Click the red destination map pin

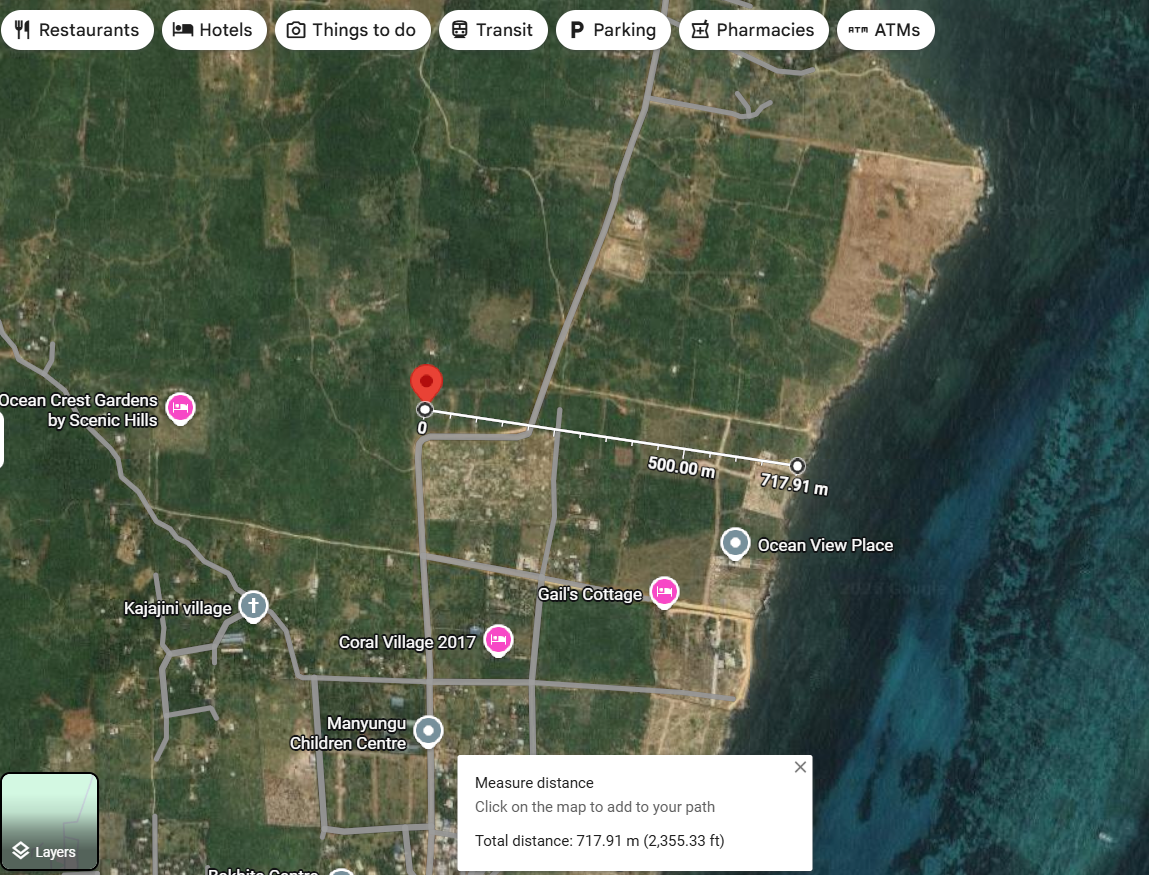[x=425, y=381]
